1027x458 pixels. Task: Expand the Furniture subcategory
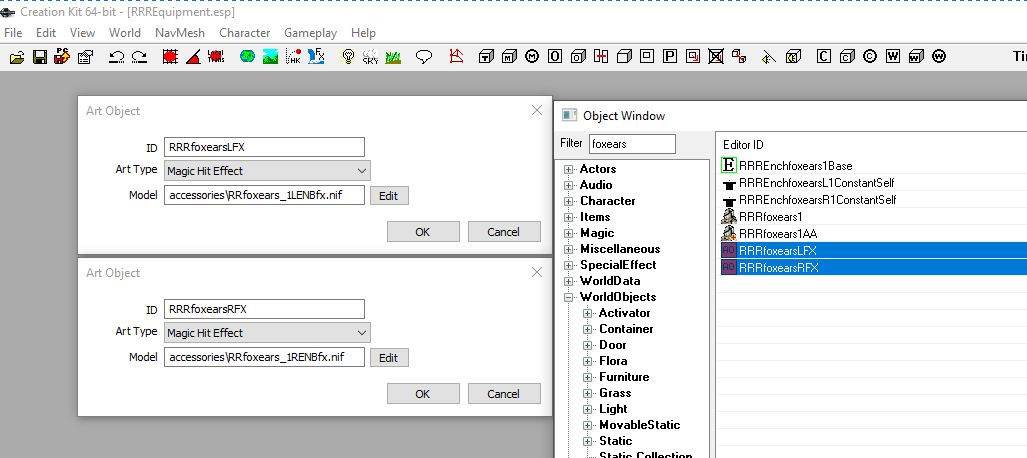click(x=588, y=377)
